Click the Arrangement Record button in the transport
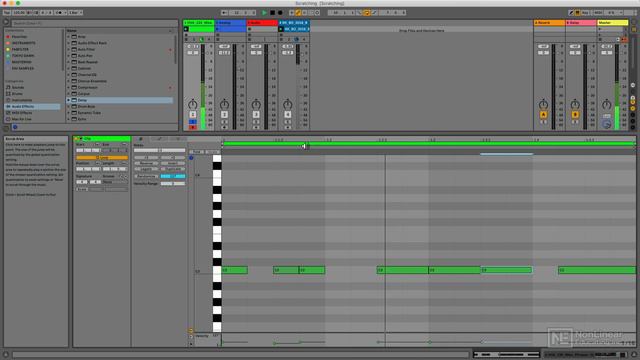Viewport: 640px width, 360px height. coord(280,13)
